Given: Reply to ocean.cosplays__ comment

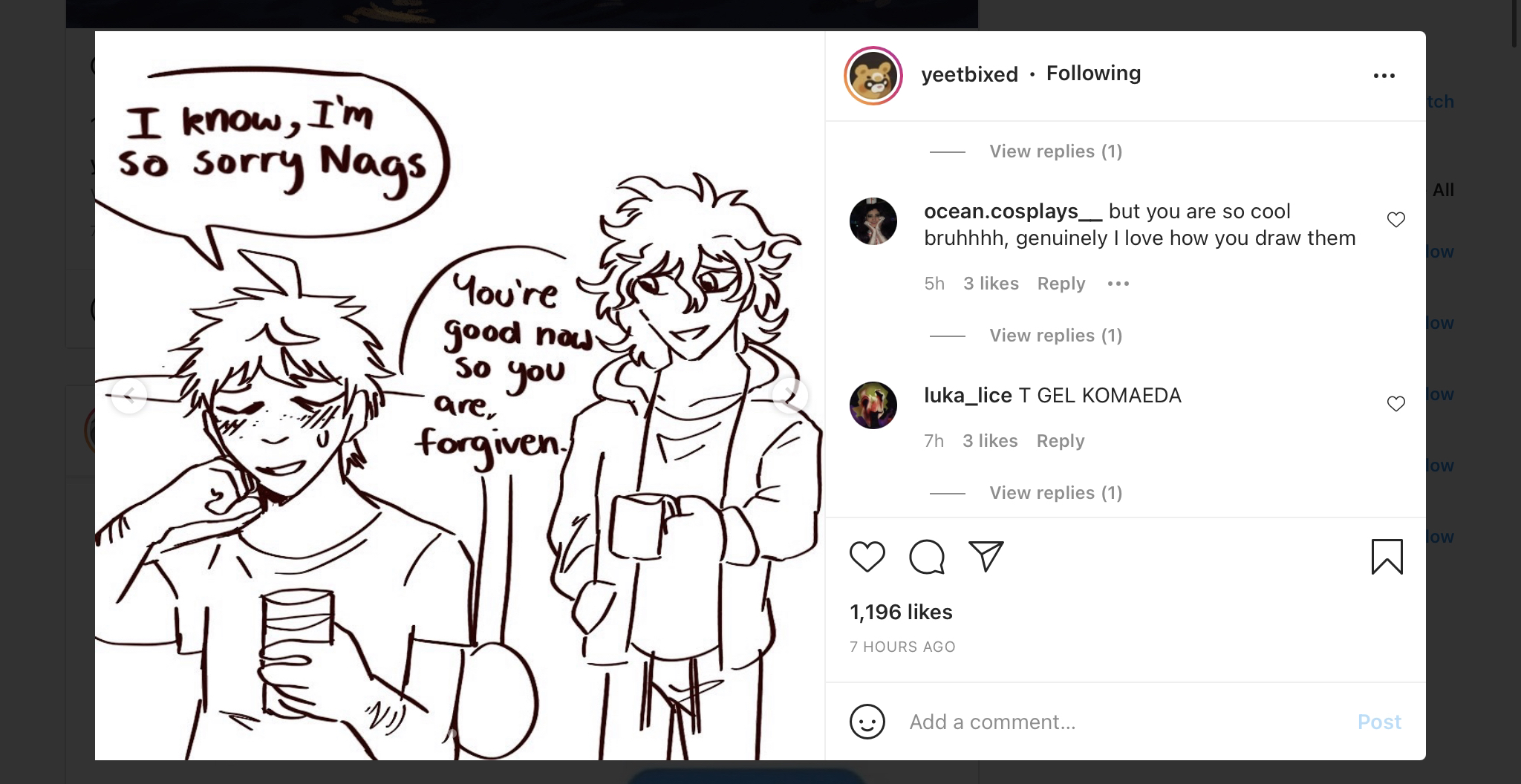Looking at the screenshot, I should point(1061,284).
